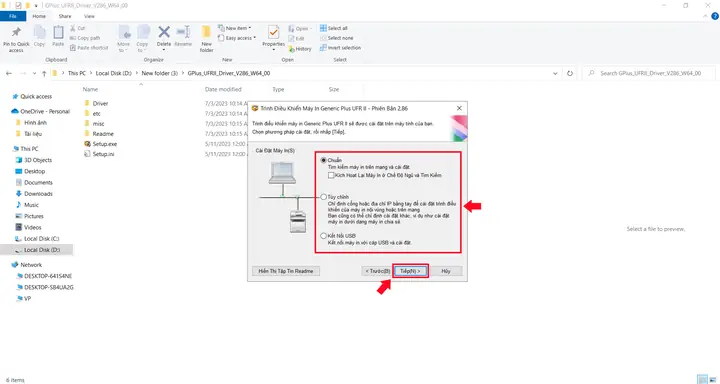Click History in the Open group

300,49
